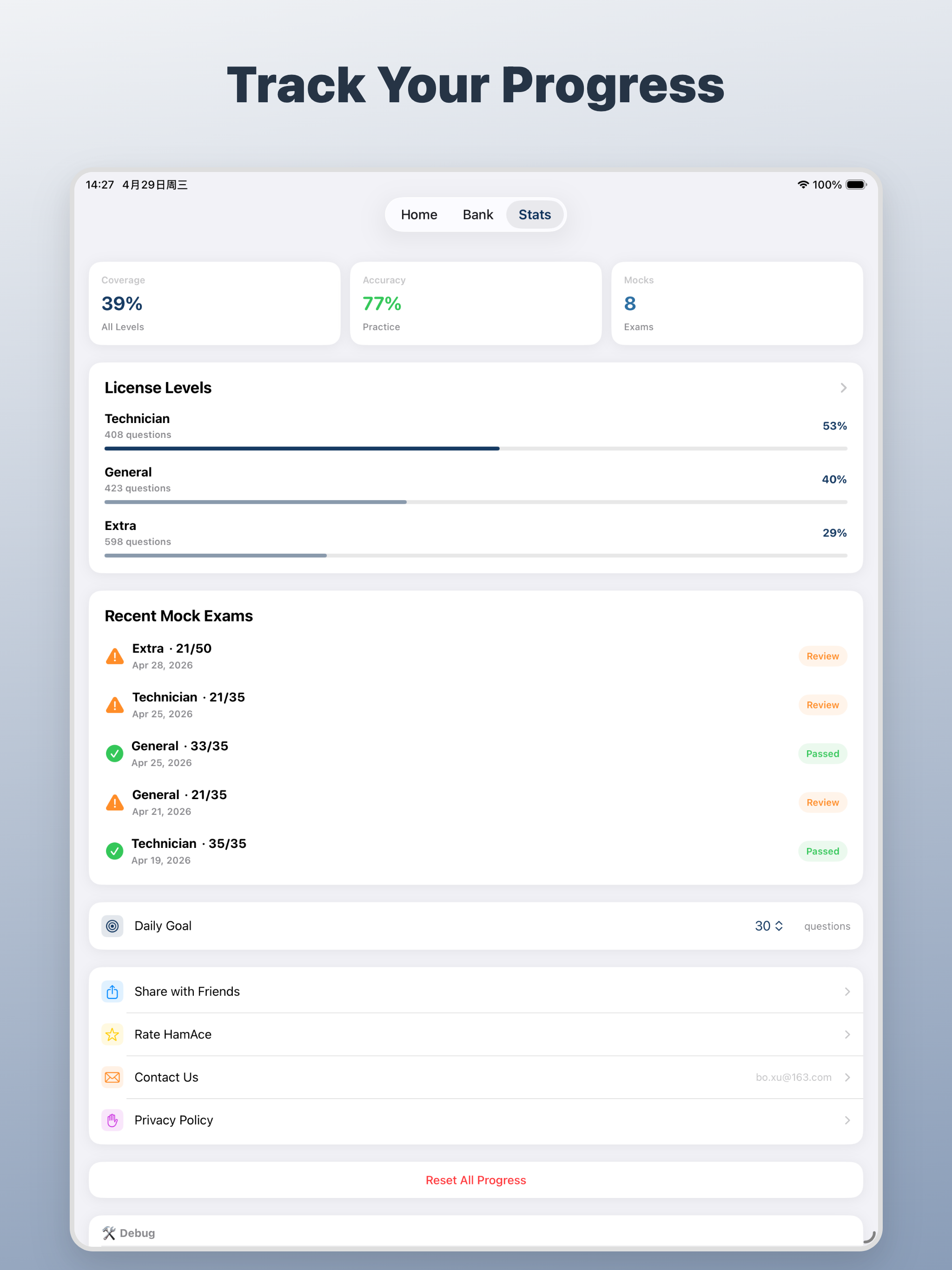Click green checkmark for Technician 35/35 exam

pos(115,852)
